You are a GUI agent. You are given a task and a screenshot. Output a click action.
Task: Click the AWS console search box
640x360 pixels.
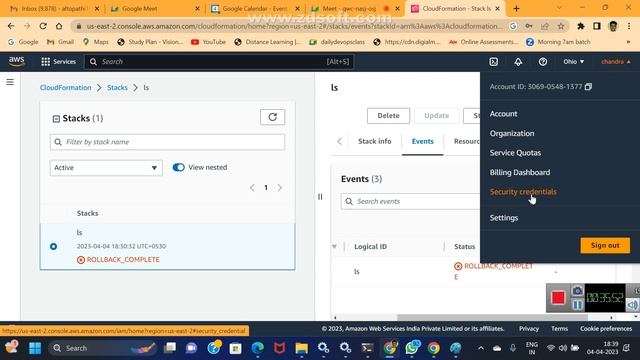(x=219, y=62)
